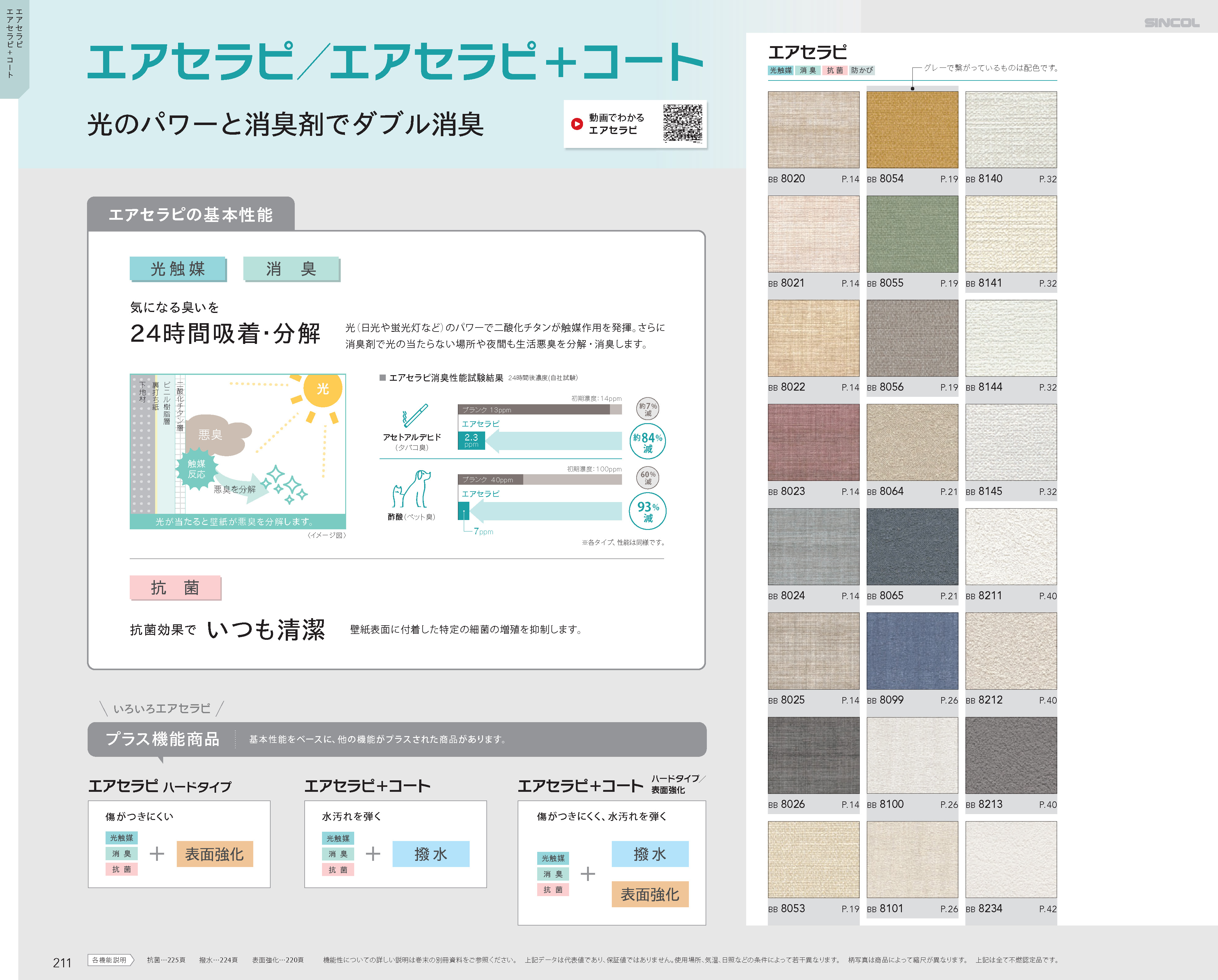Select swatch BB 8020
Viewport: 1218px width, 980px height.
coord(813,130)
